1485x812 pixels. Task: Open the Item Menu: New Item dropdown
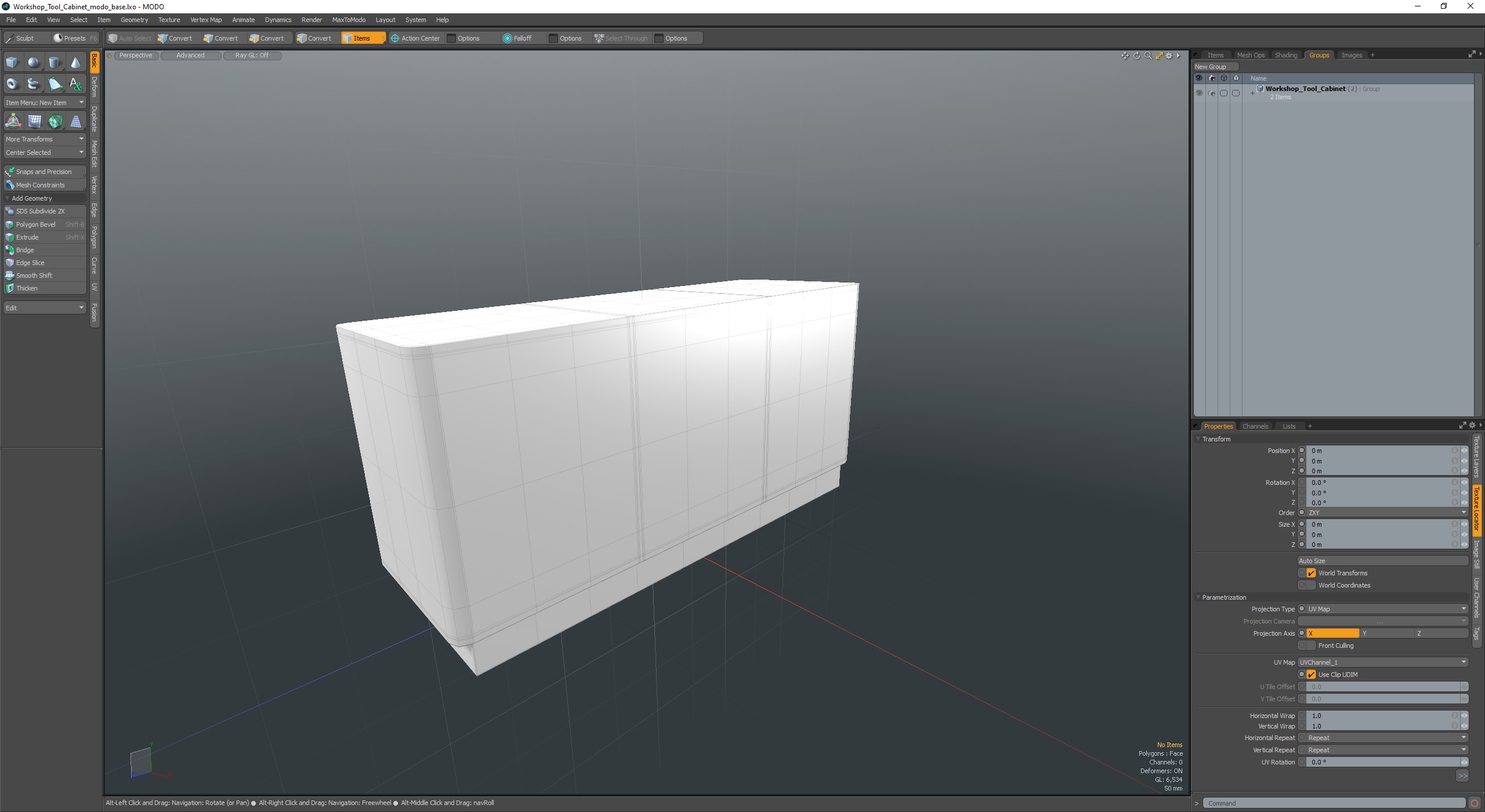[45, 103]
